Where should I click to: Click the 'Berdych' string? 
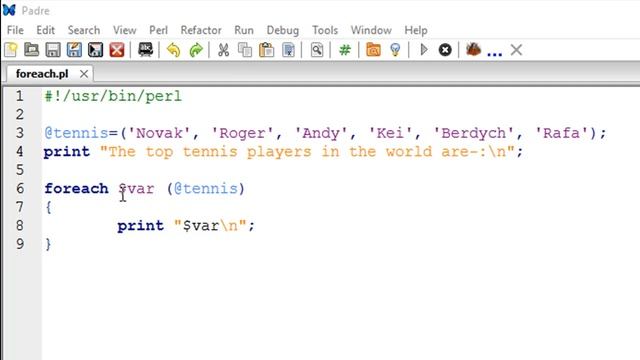coord(473,133)
